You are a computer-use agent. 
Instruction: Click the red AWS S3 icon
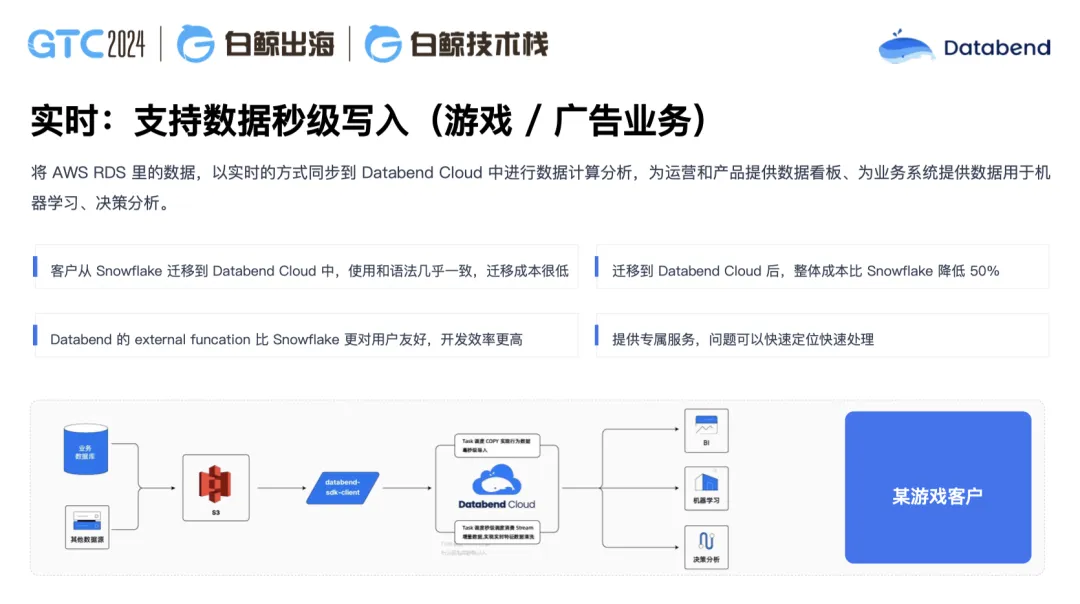215,484
